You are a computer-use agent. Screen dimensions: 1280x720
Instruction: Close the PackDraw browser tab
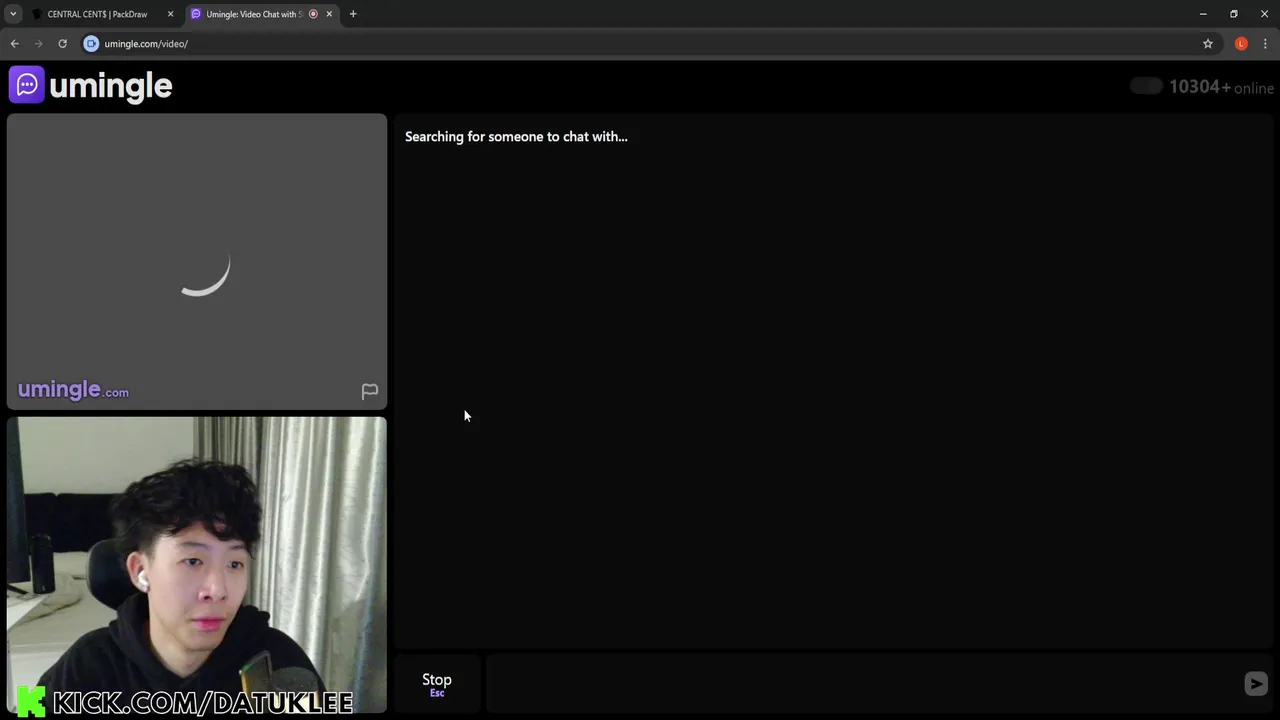point(170,14)
